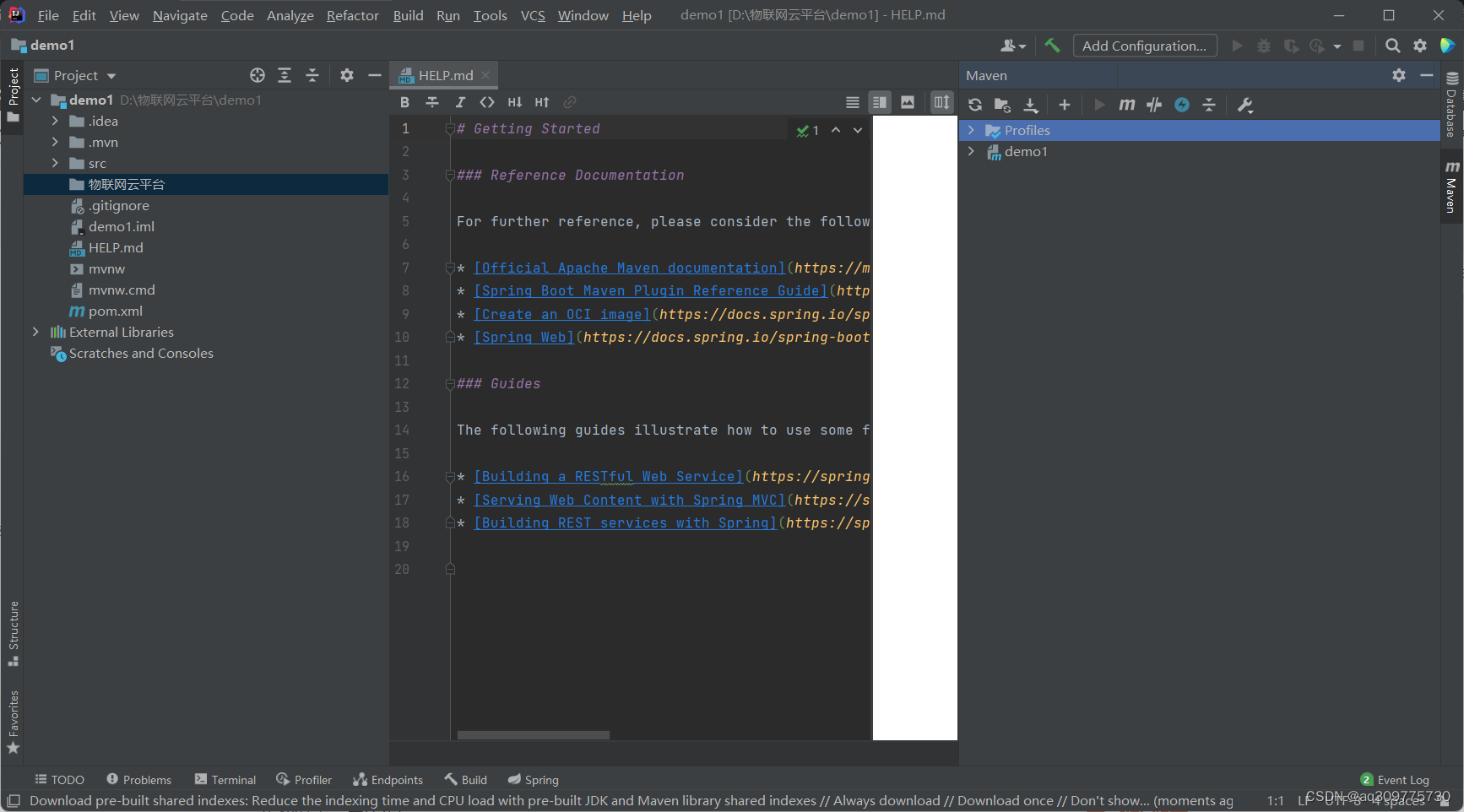Open Maven settings with the wrench icon
1464x812 pixels.
(x=1245, y=105)
